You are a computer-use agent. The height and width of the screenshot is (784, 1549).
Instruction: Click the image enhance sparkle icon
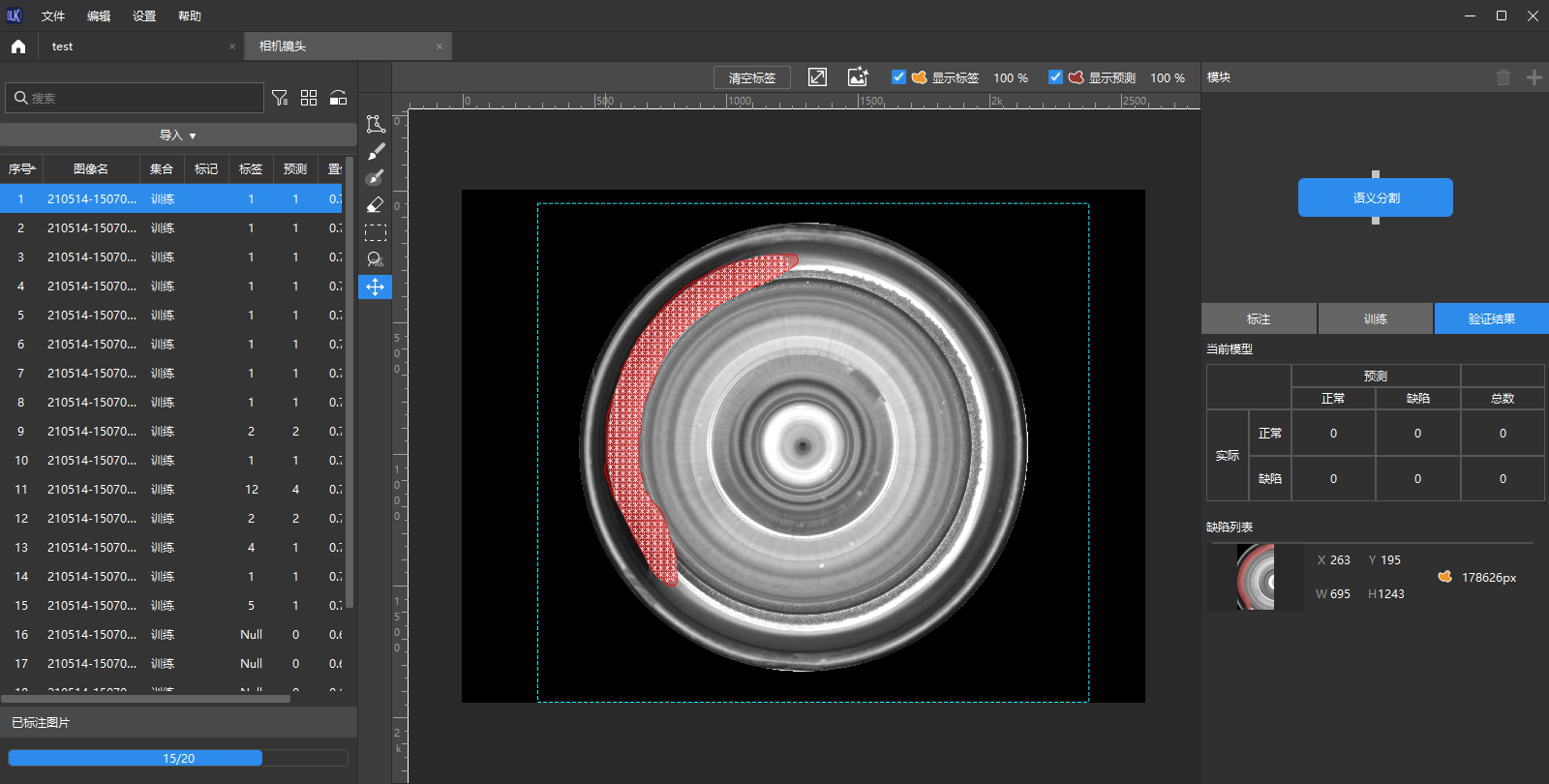[x=858, y=77]
